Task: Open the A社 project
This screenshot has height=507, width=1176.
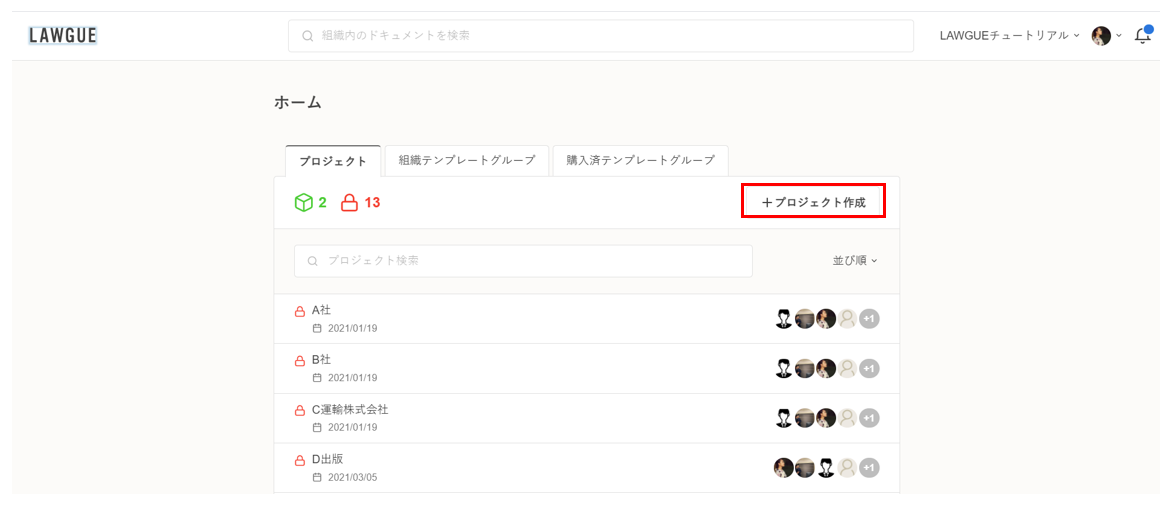Action: [x=321, y=310]
